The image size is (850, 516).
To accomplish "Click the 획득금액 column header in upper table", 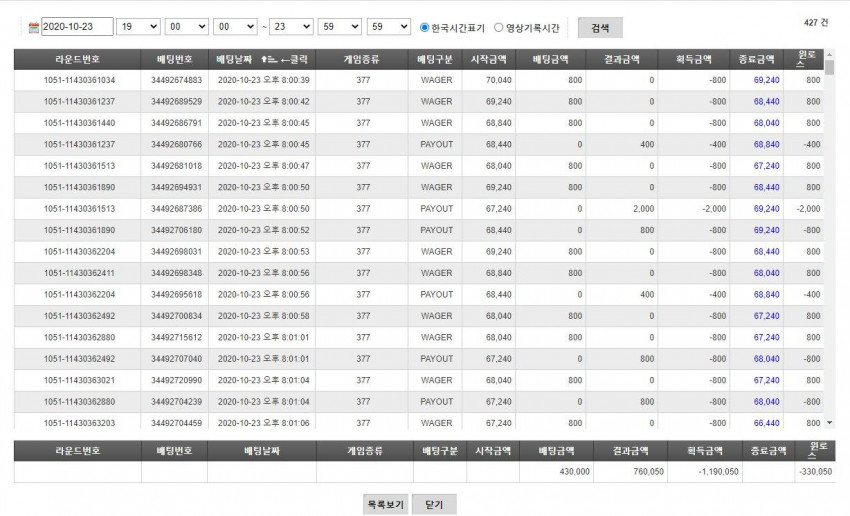I will click(694, 59).
